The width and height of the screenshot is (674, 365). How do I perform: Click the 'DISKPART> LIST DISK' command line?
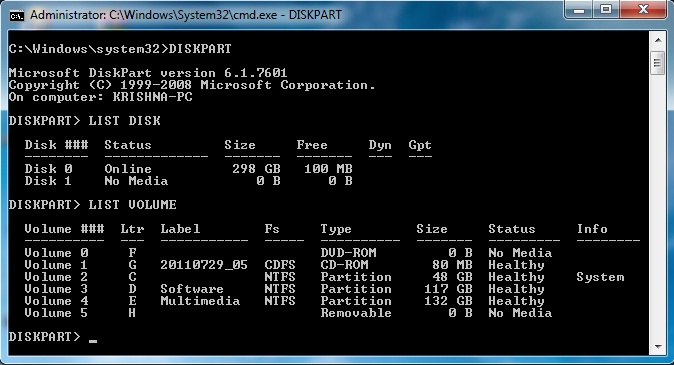tap(85, 121)
